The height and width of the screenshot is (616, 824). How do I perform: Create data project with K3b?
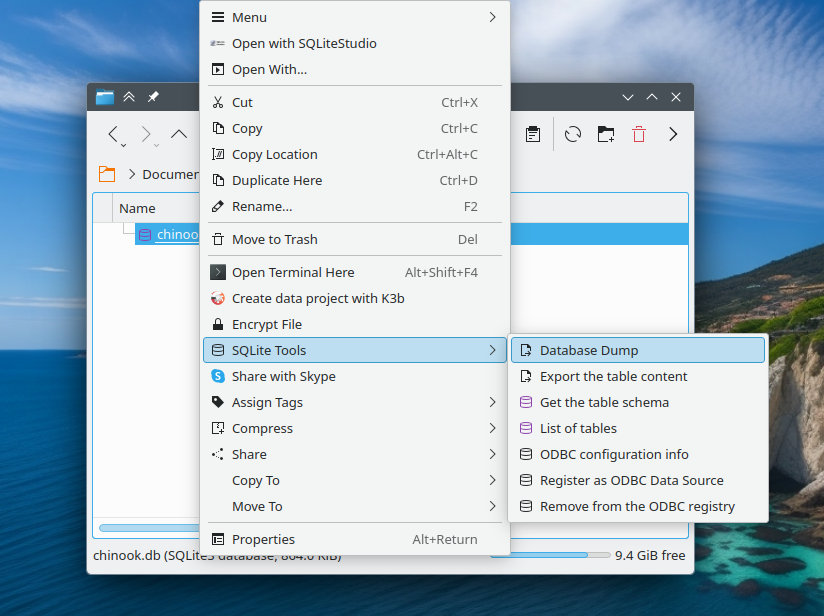point(355,299)
